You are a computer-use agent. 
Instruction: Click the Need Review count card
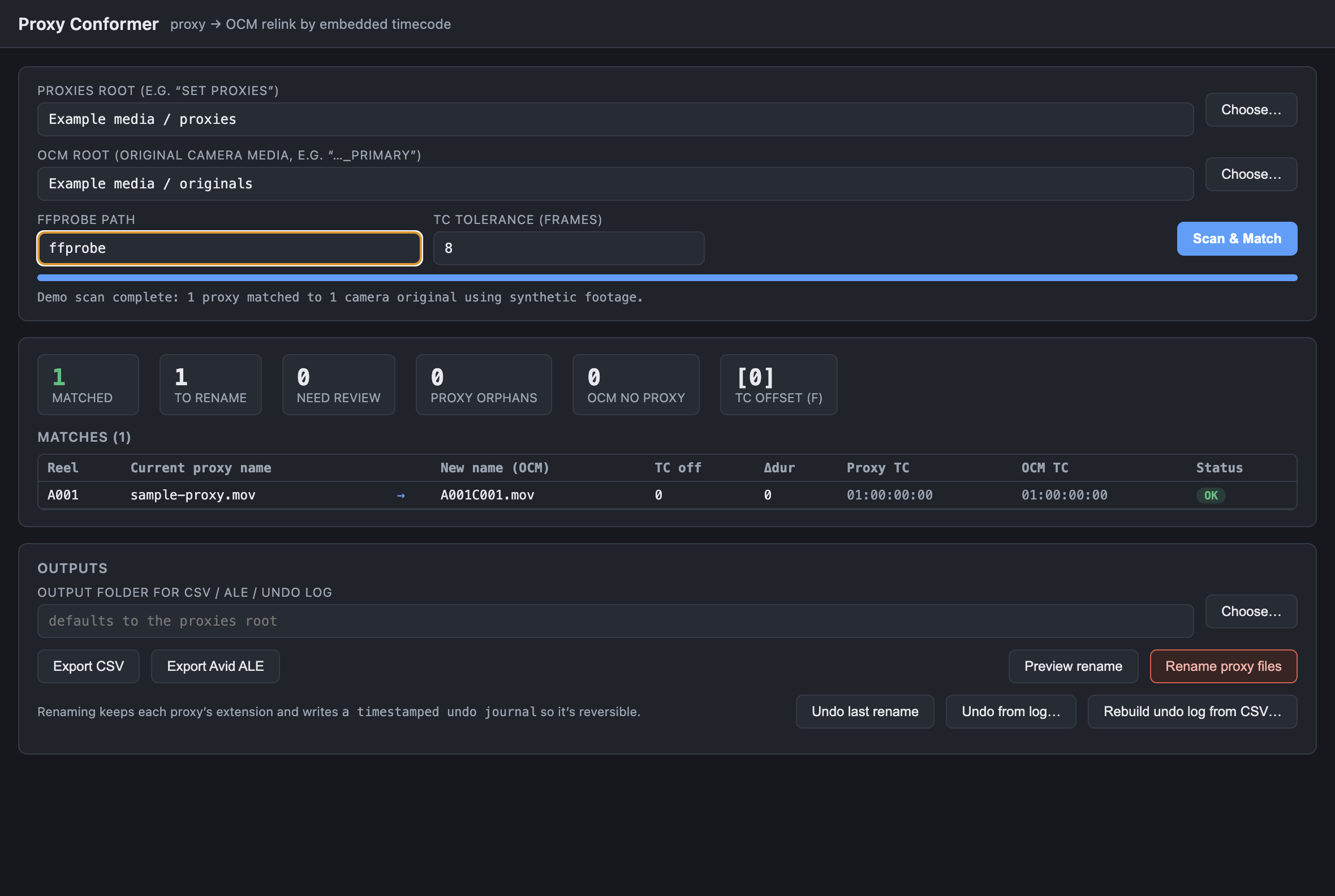(338, 385)
